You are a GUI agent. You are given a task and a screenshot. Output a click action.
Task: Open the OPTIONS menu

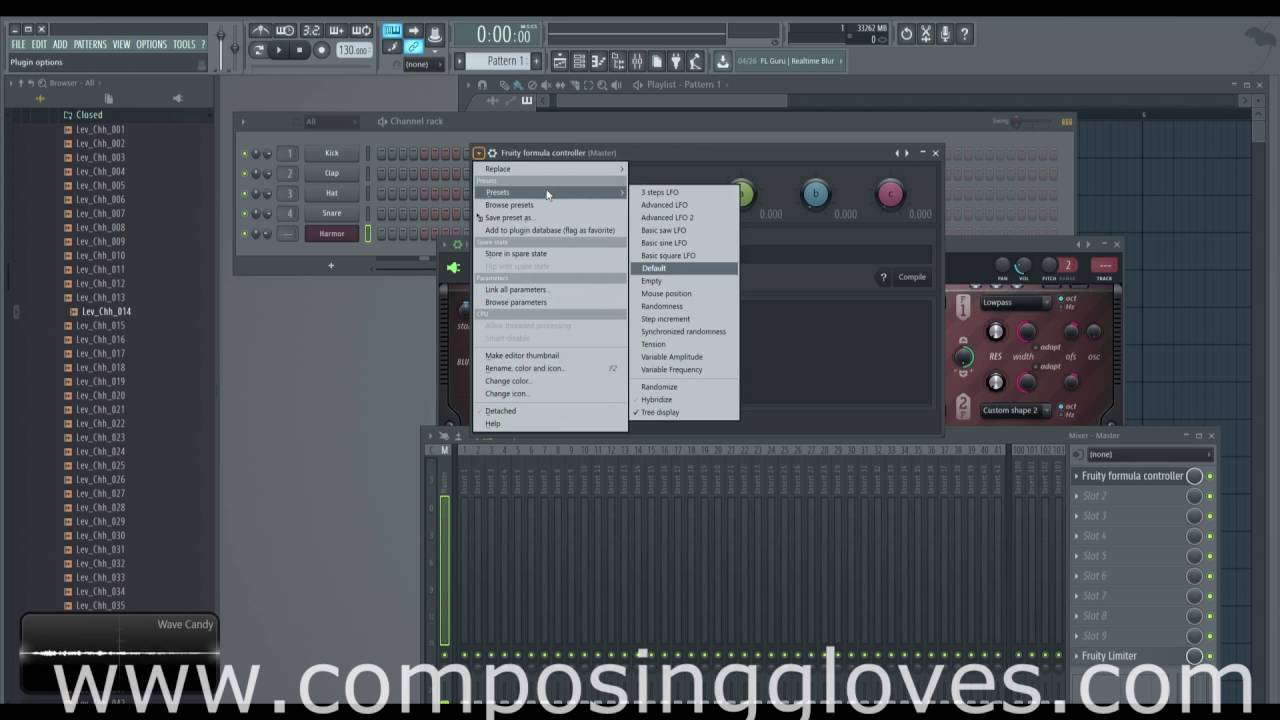click(151, 45)
